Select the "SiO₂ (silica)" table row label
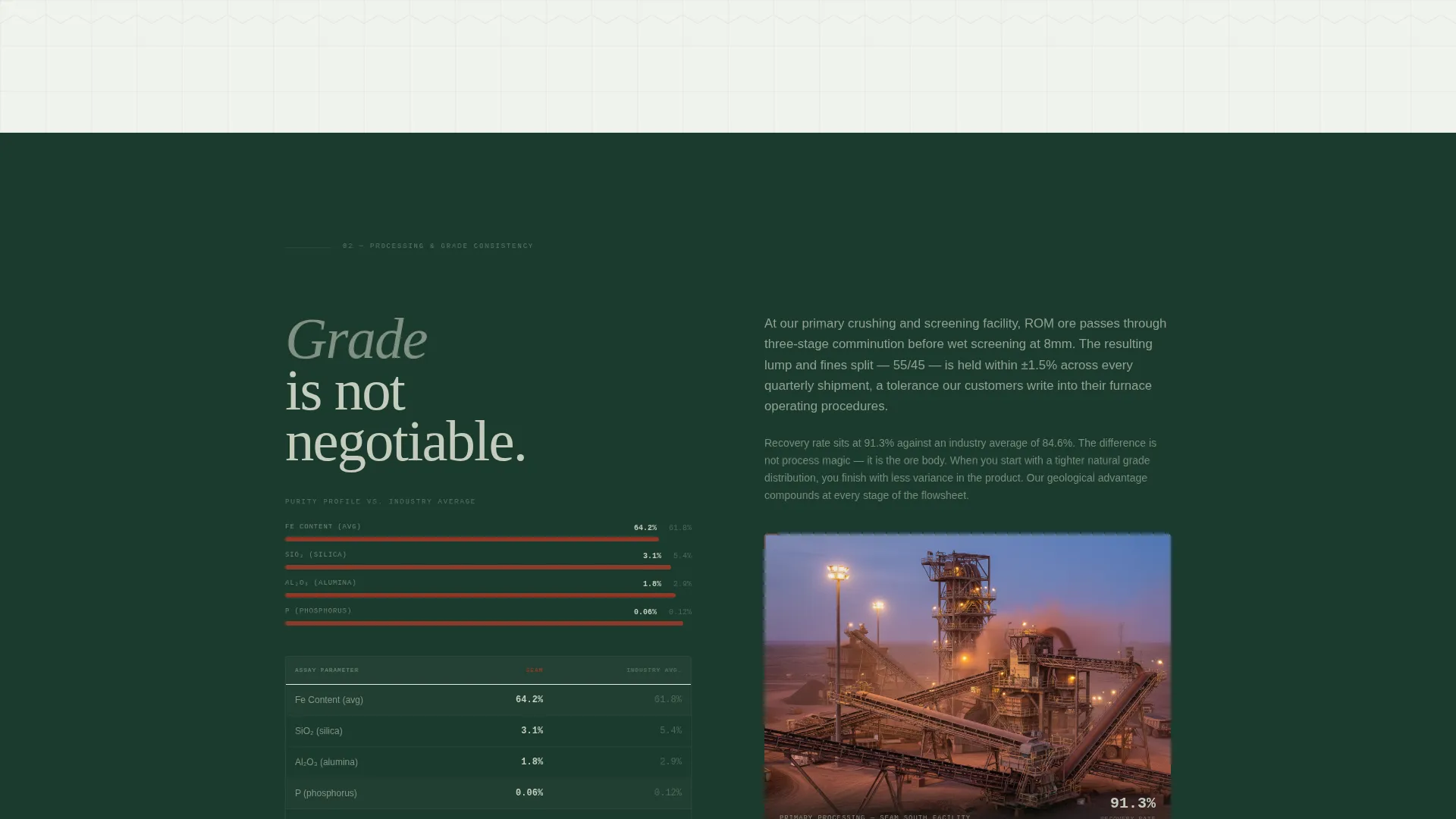Viewport: 1456px width, 819px height. pyautogui.click(x=318, y=731)
